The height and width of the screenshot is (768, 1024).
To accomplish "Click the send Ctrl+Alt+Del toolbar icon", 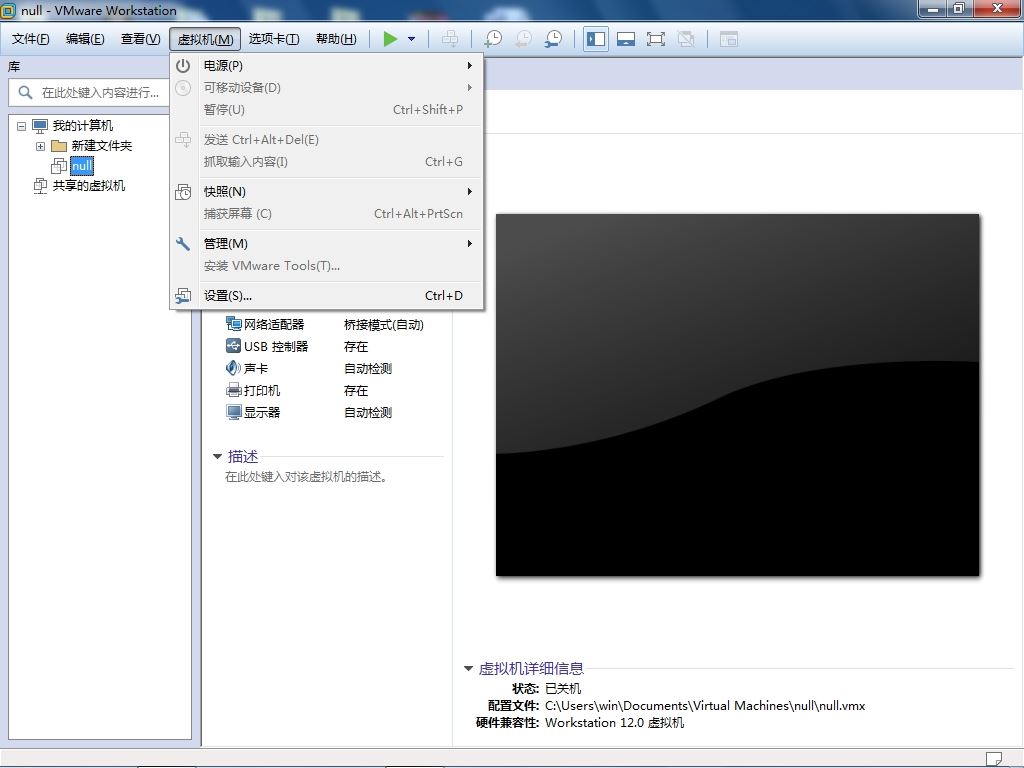I will tap(450, 39).
